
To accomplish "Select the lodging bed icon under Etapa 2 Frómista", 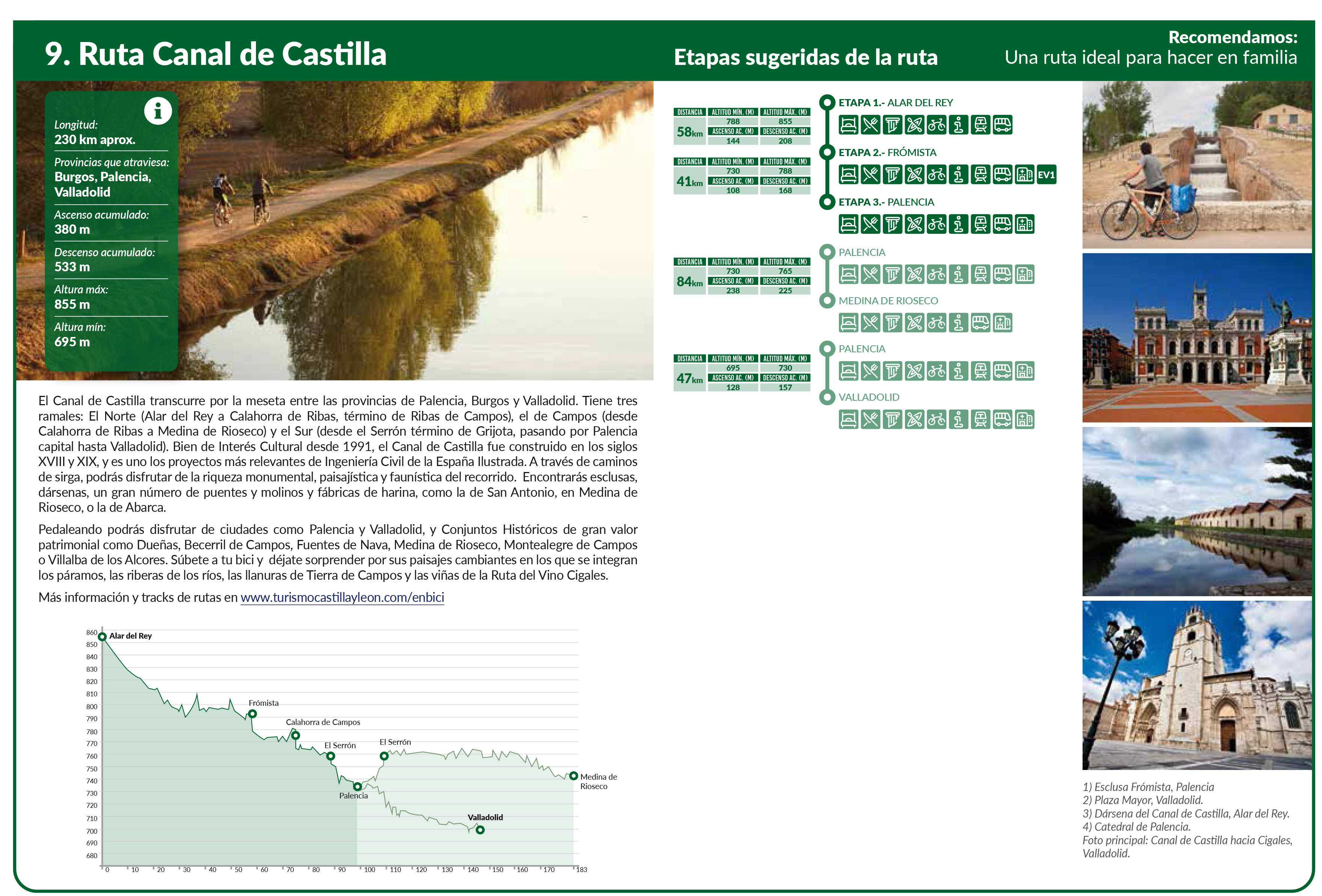I will pyautogui.click(x=848, y=174).
